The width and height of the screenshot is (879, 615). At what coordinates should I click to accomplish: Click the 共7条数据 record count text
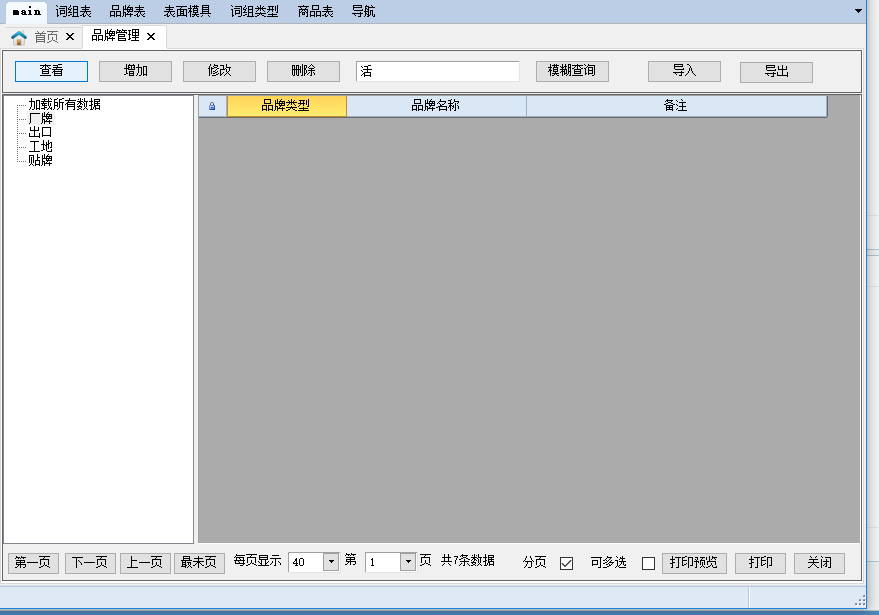(468, 561)
